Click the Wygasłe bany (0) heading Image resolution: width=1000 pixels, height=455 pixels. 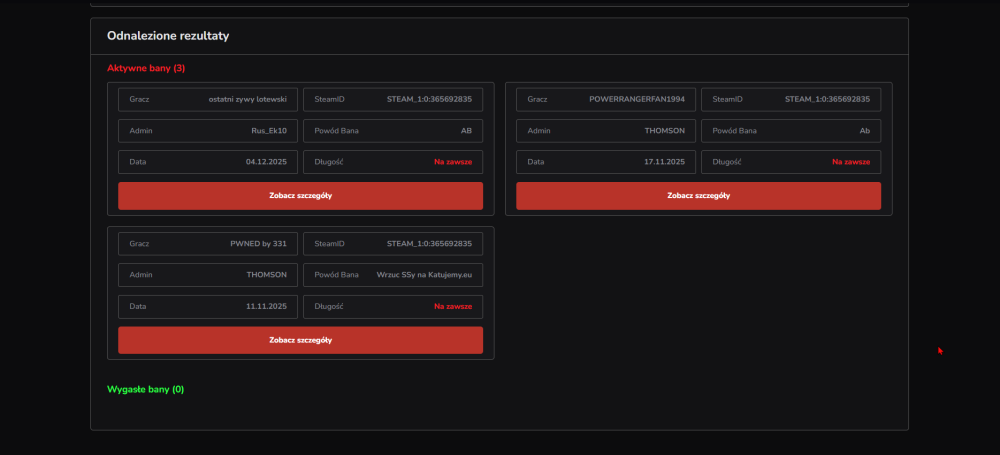point(145,389)
